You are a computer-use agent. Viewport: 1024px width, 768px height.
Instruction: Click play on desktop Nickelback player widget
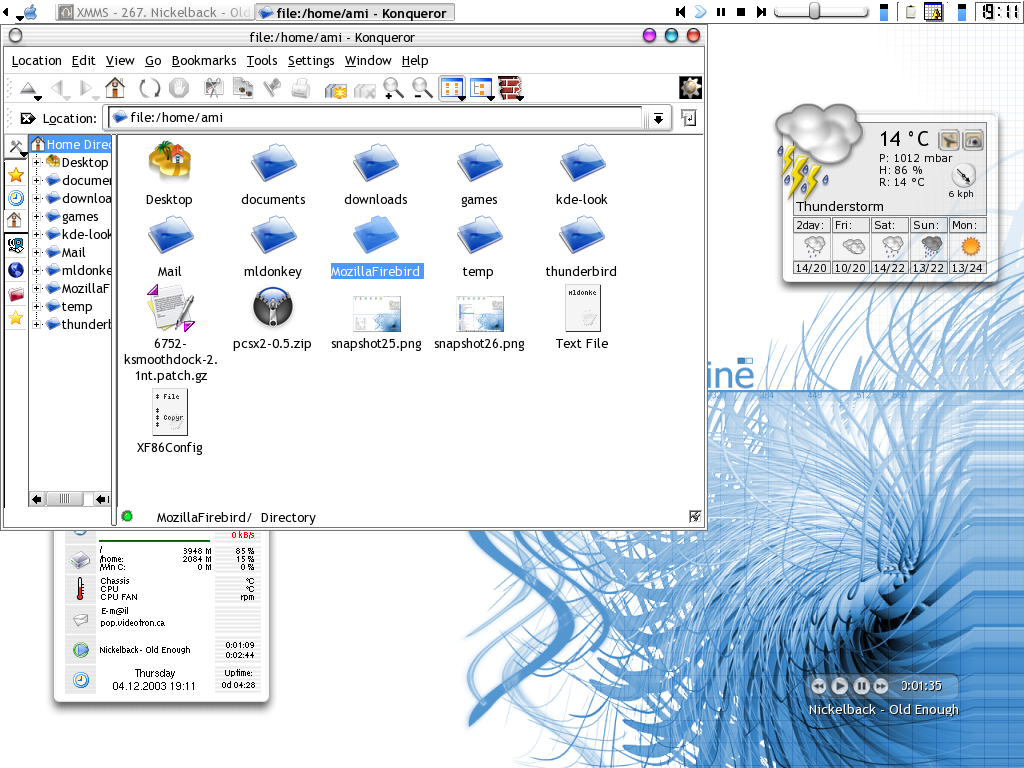pyautogui.click(x=840, y=686)
